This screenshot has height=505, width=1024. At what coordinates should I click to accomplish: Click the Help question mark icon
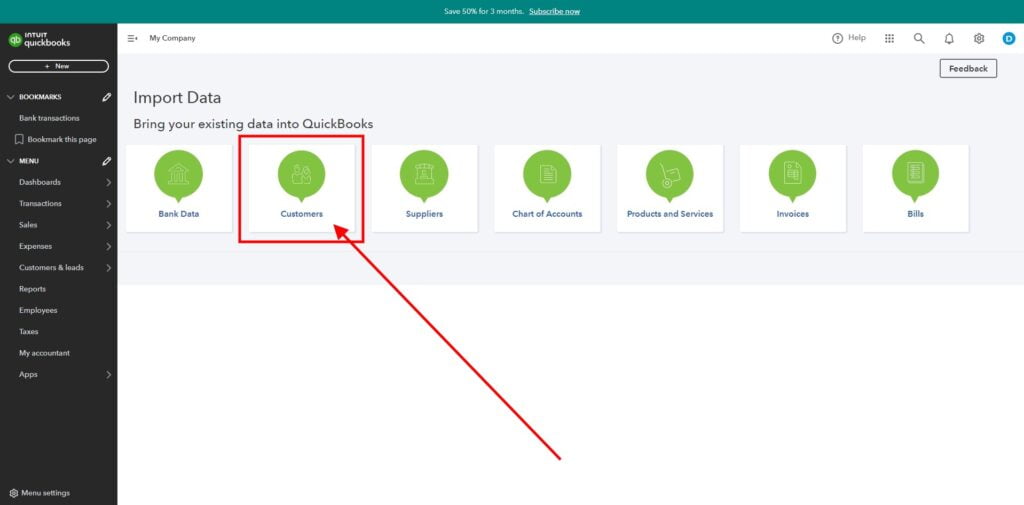[x=837, y=39]
